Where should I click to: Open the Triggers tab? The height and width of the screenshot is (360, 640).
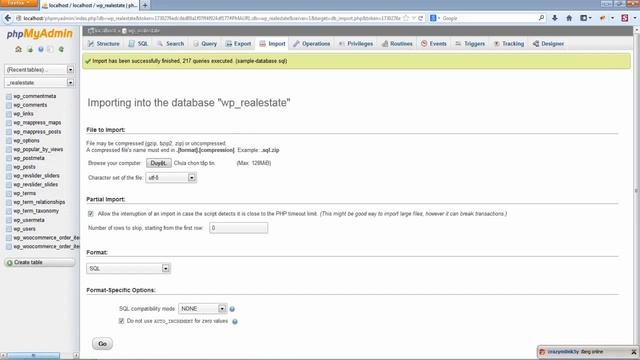(x=470, y=44)
